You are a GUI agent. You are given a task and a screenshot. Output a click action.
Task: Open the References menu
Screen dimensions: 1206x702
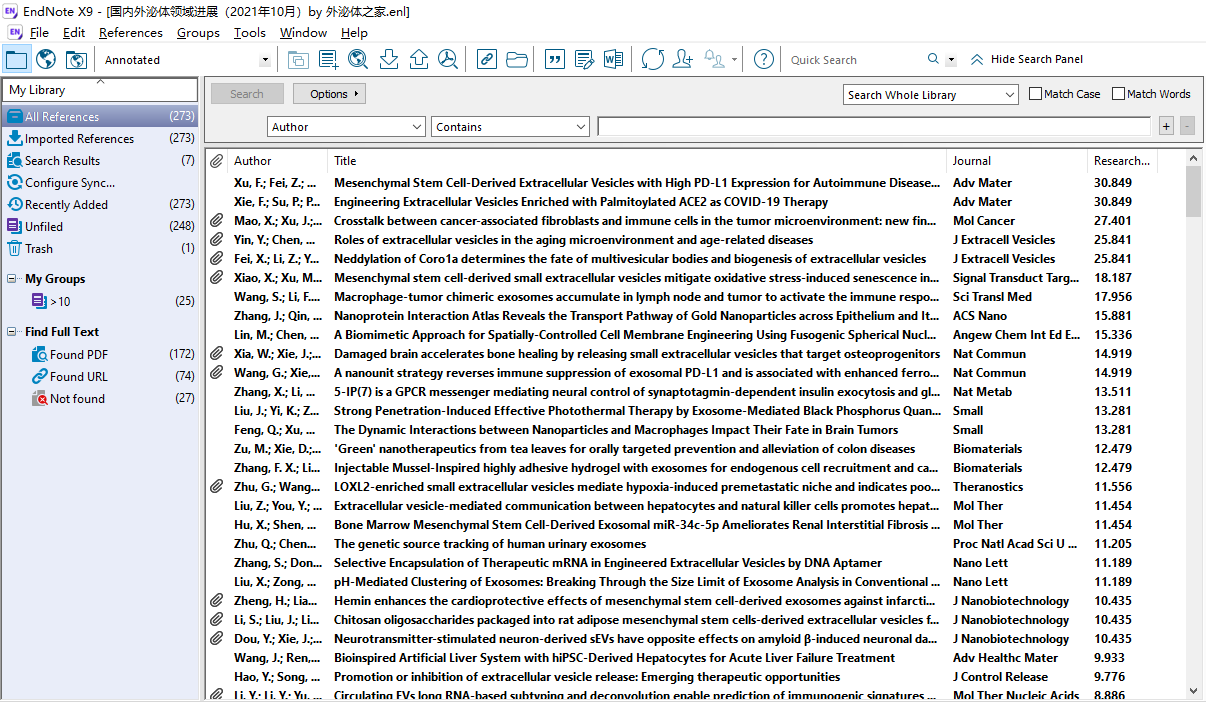[x=131, y=32]
